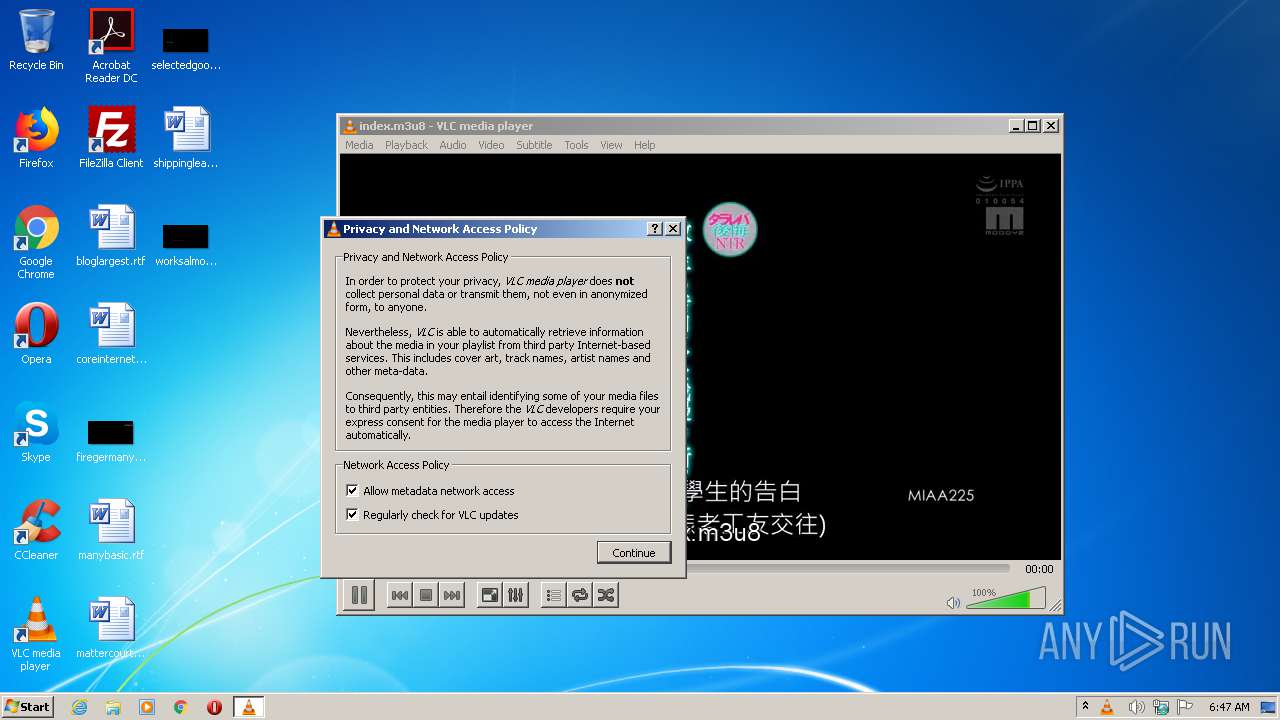Viewport: 1280px width, 720px height.
Task: Select the Recycle Bin desktop icon
Action: (36, 40)
